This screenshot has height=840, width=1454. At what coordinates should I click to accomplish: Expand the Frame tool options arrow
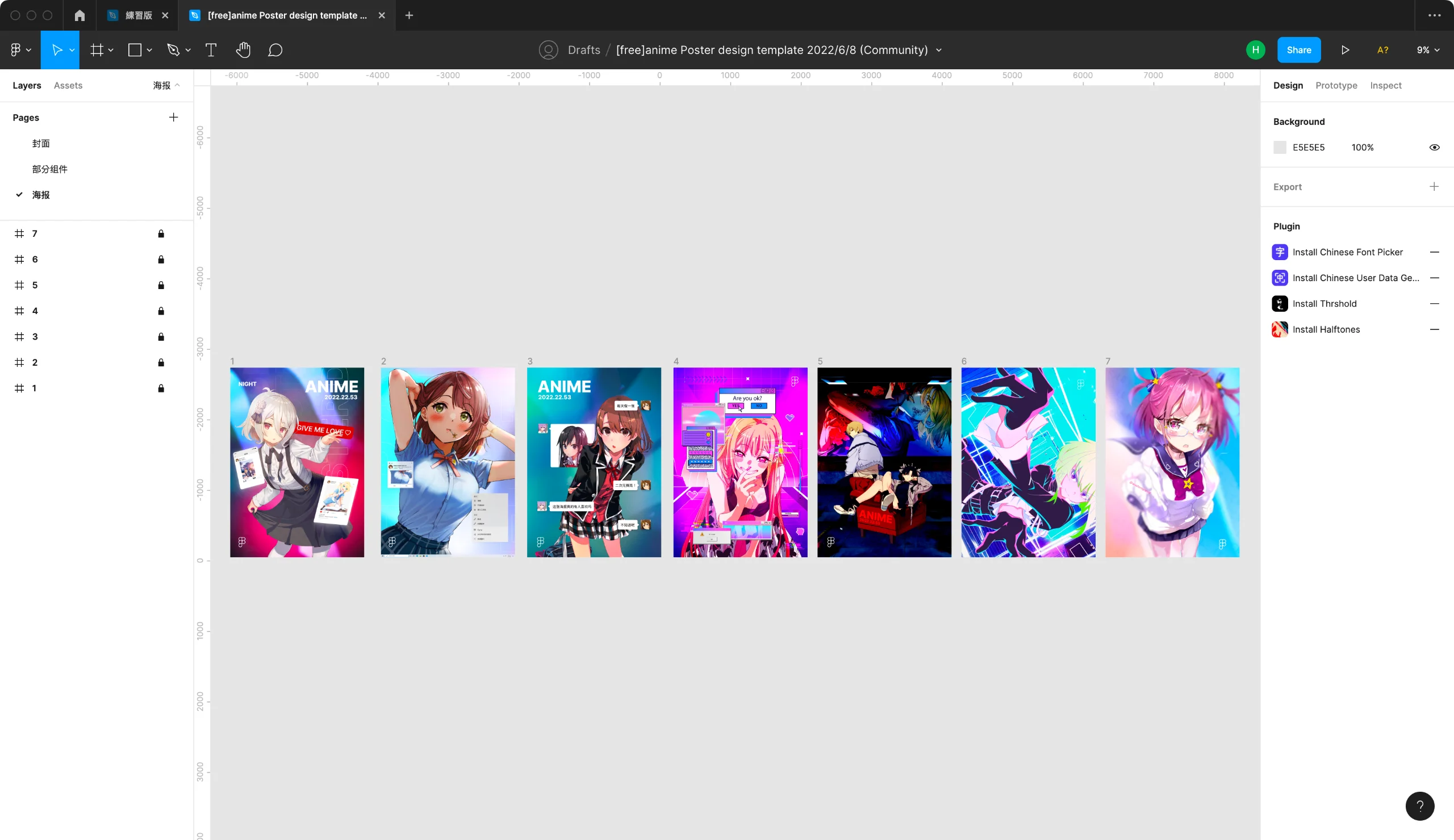(x=111, y=50)
